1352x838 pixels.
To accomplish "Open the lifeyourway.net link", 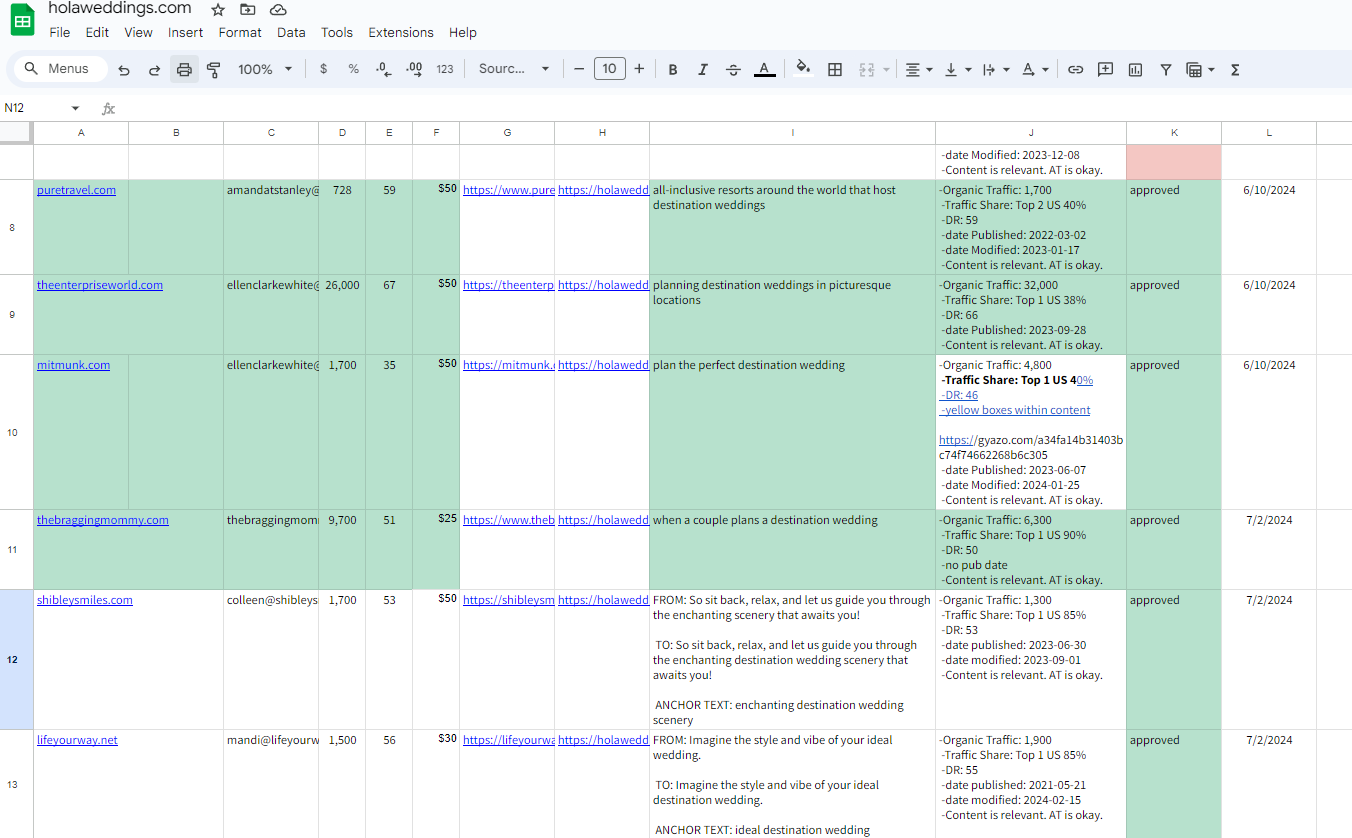I will pyautogui.click(x=77, y=740).
